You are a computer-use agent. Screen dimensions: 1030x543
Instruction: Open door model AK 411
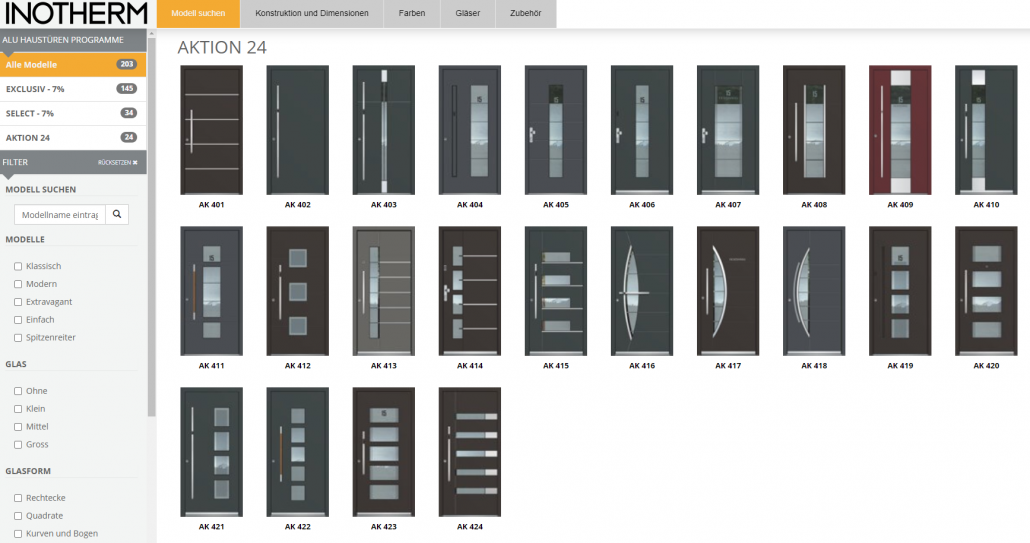pyautogui.click(x=212, y=291)
